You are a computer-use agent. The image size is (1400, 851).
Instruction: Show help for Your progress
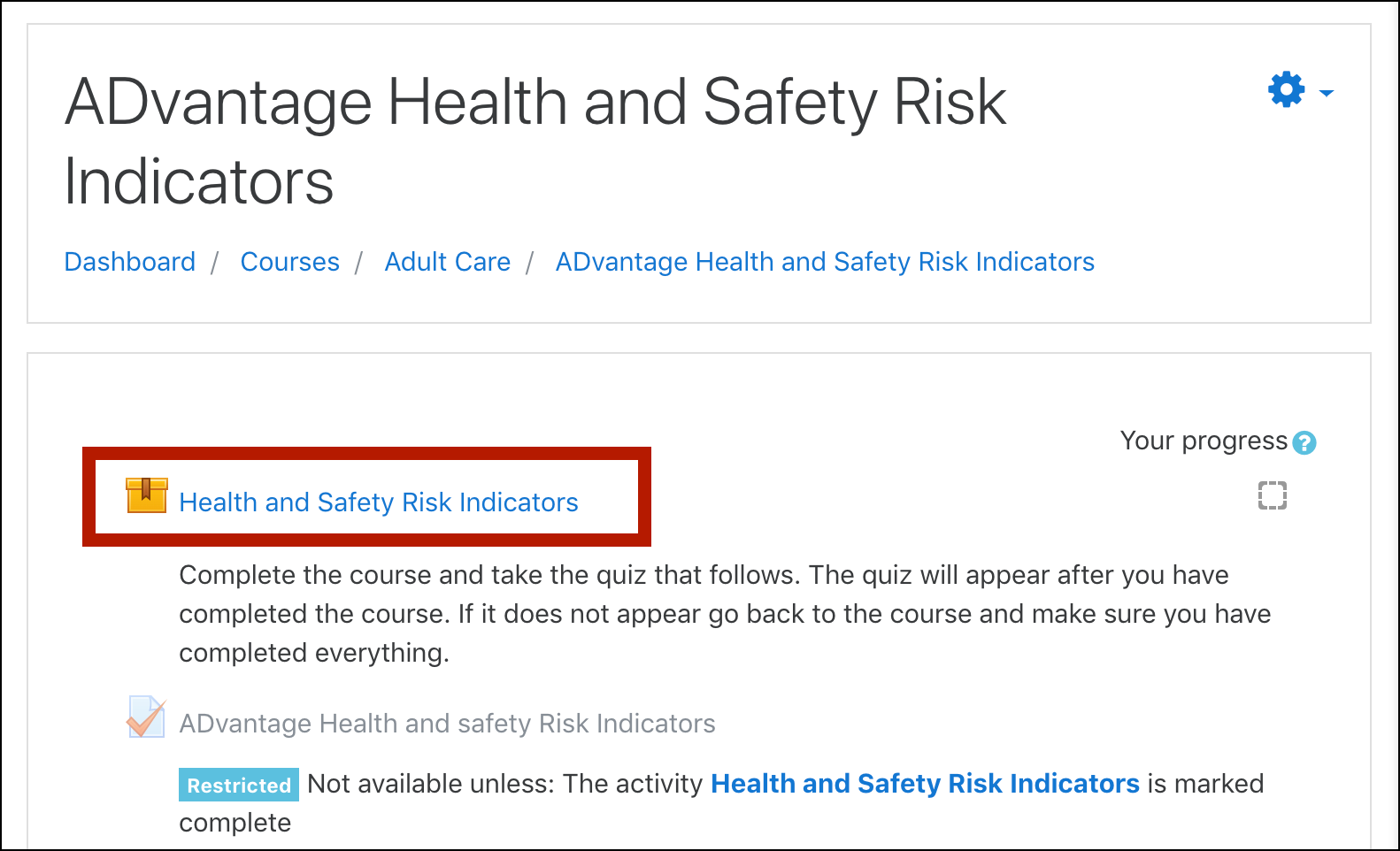[x=1304, y=442]
